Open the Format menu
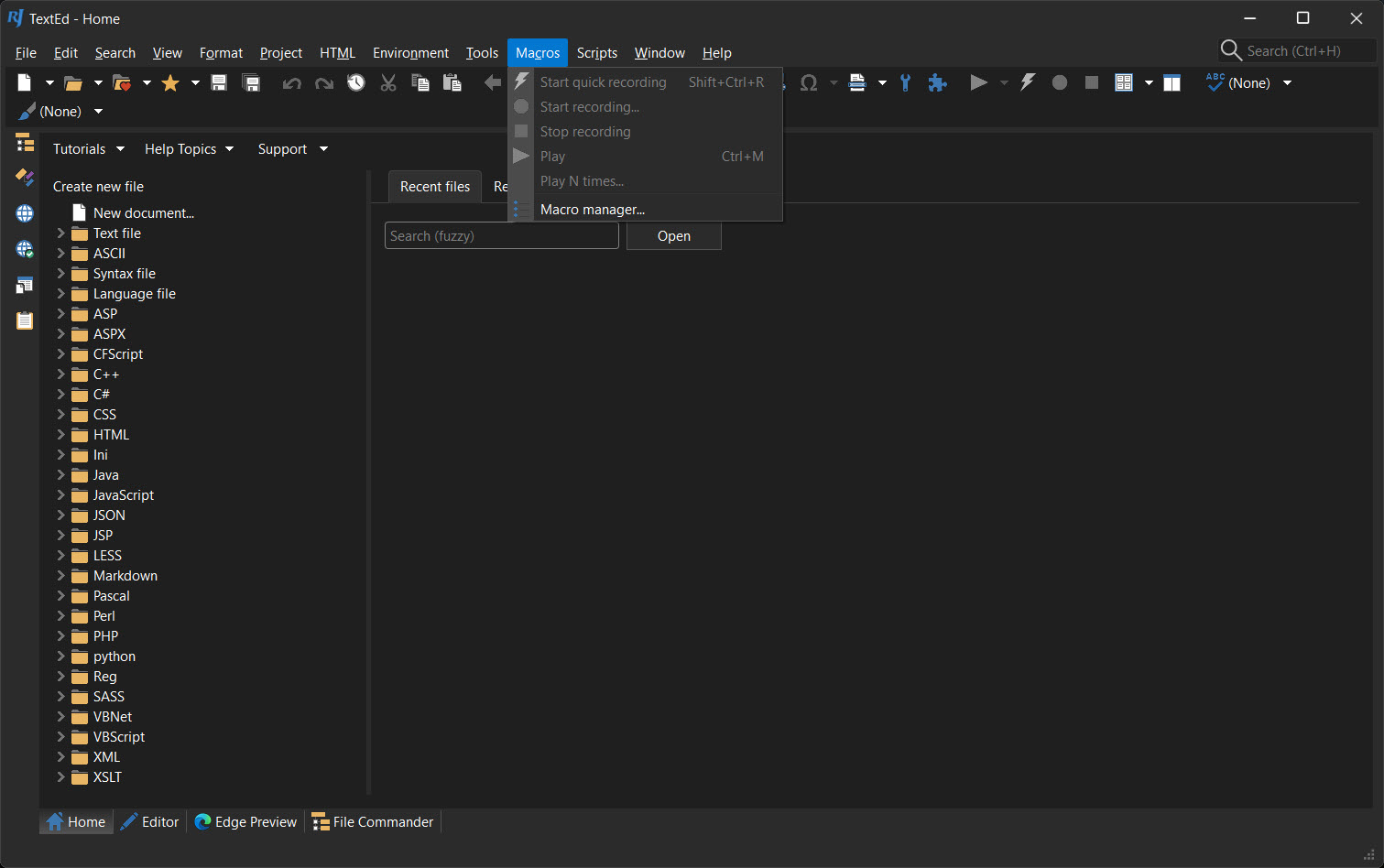The image size is (1384, 868). tap(221, 53)
